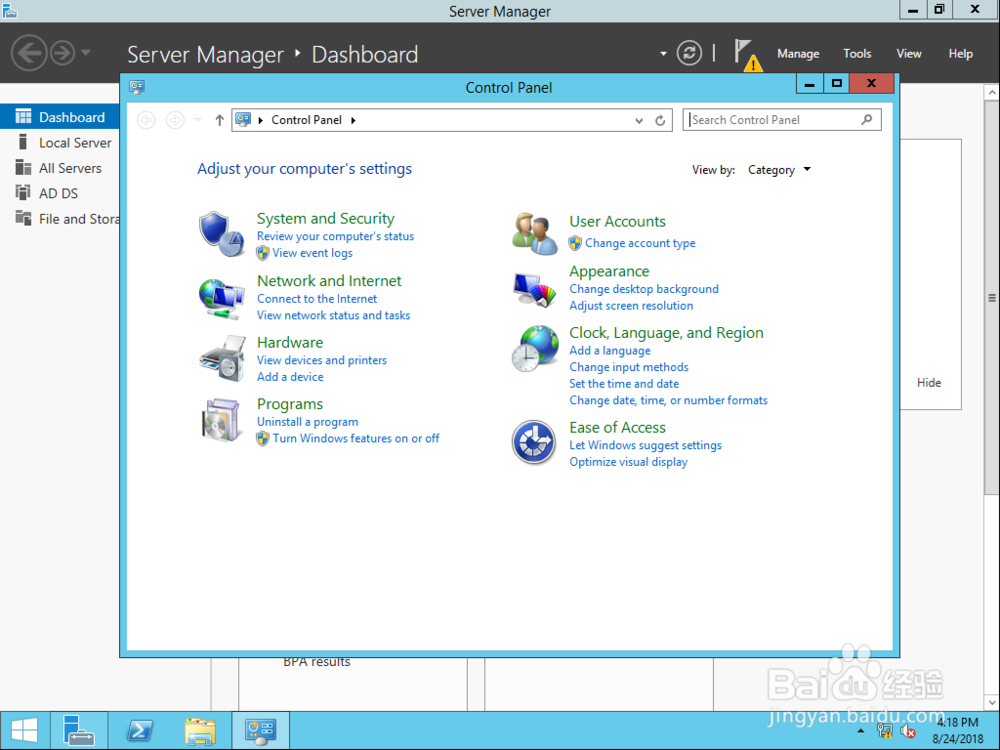
Task: Launch PowerShell from the taskbar
Action: 139,730
